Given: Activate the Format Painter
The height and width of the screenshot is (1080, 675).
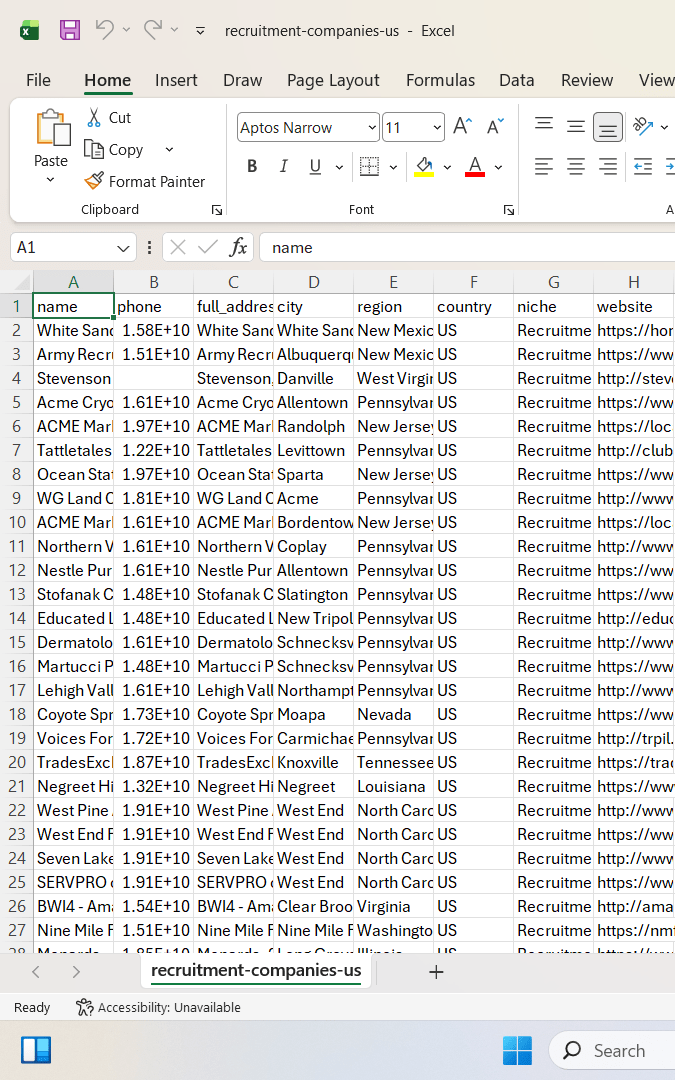Looking at the screenshot, I should (145, 181).
